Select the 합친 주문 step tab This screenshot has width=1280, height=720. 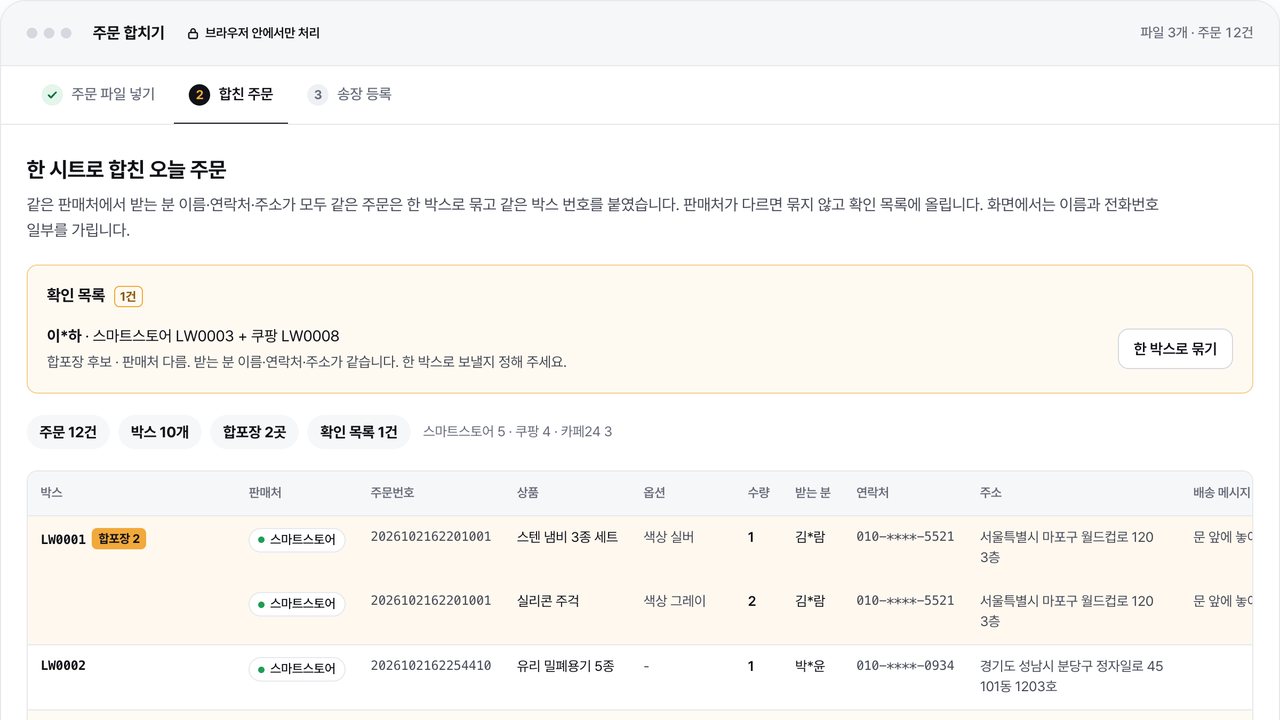(231, 95)
